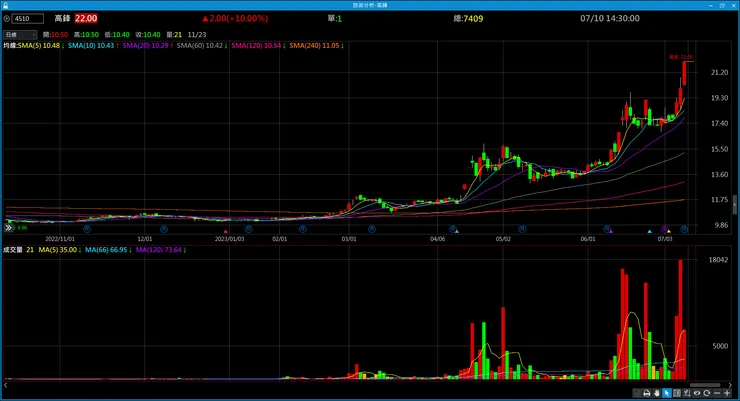740x401 pixels.
Task: Click the horizontal scrollbar left arrow
Action: coord(6,385)
